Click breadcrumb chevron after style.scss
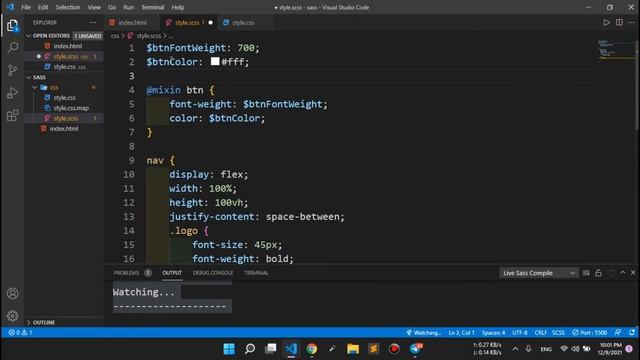Screen dimensions: 640x360 click(165, 36)
